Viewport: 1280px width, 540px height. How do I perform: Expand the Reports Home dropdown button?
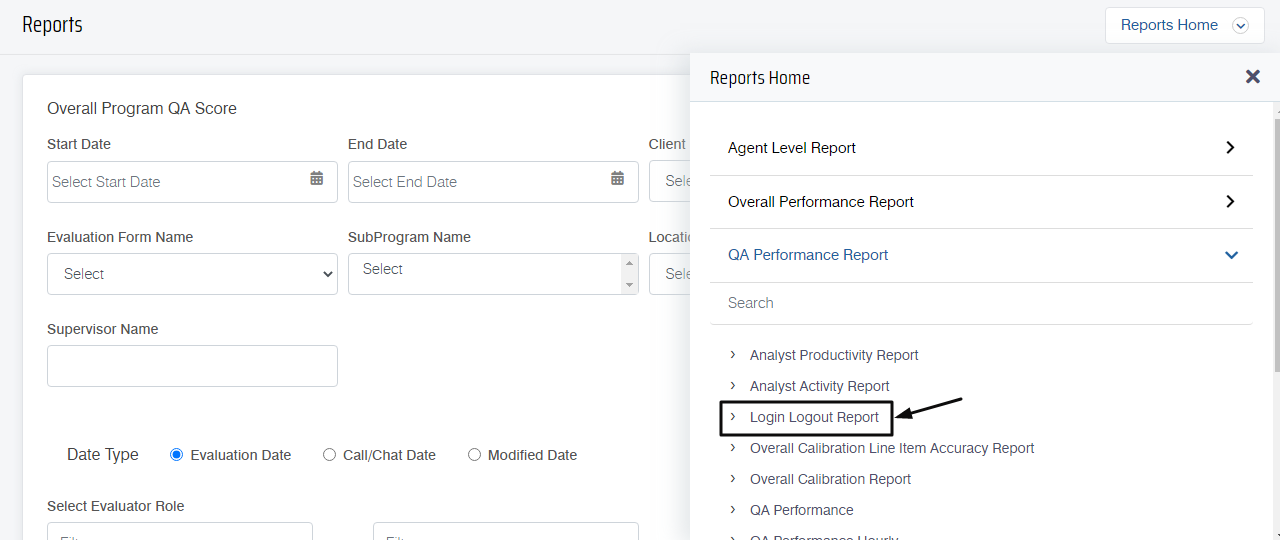[1184, 25]
